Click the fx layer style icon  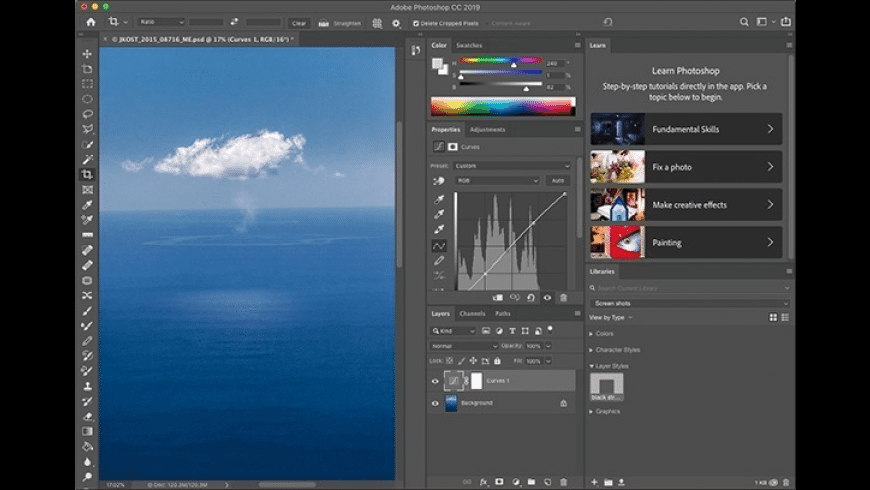pyautogui.click(x=483, y=482)
